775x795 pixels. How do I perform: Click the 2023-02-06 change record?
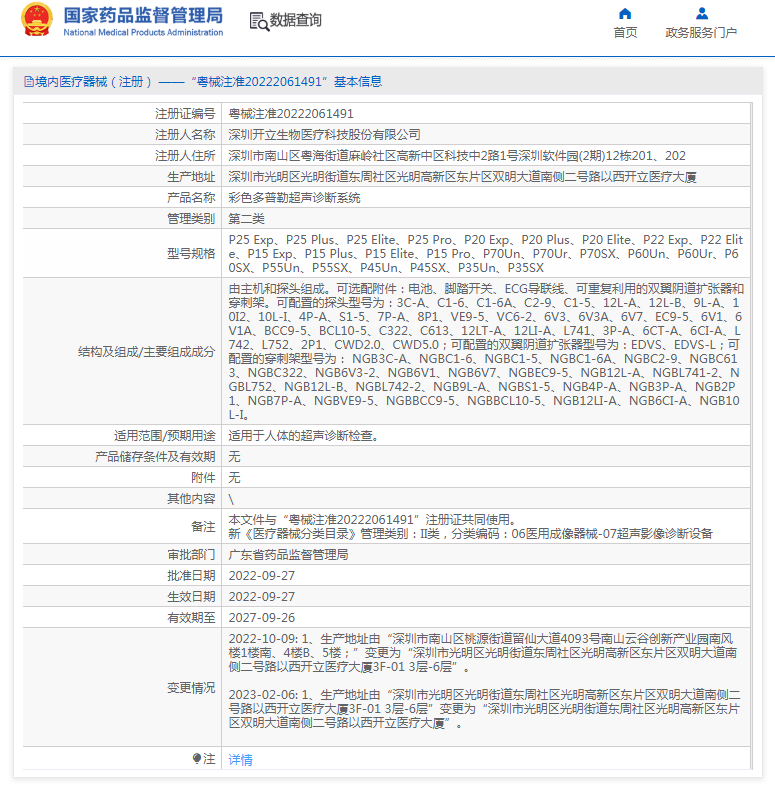pyautogui.click(x=485, y=709)
